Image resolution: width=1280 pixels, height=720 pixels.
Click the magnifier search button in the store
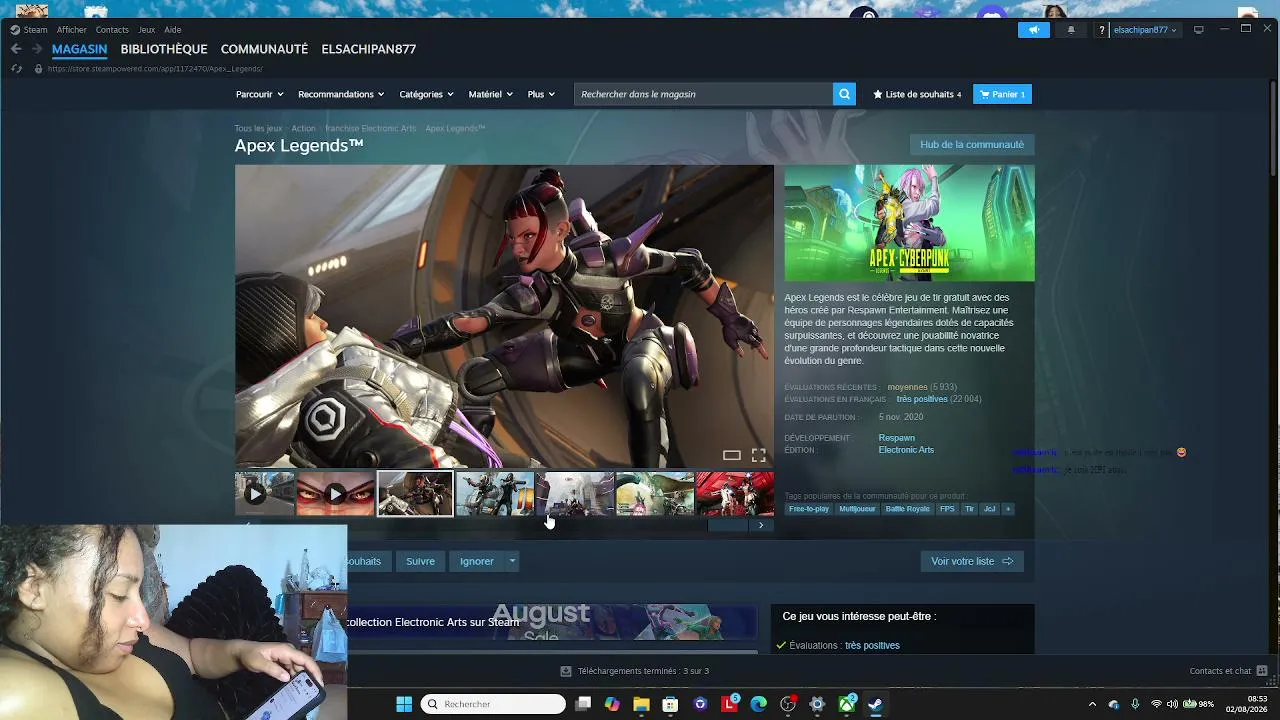click(x=845, y=94)
